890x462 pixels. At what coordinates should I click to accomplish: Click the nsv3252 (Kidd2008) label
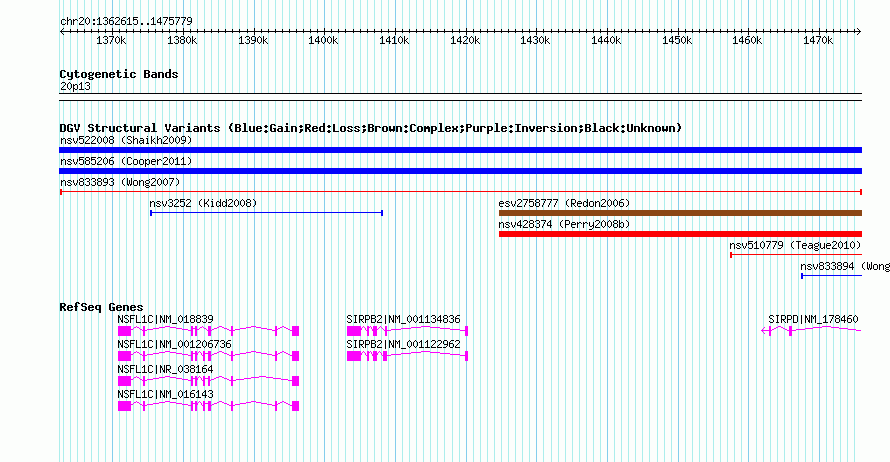203,203
